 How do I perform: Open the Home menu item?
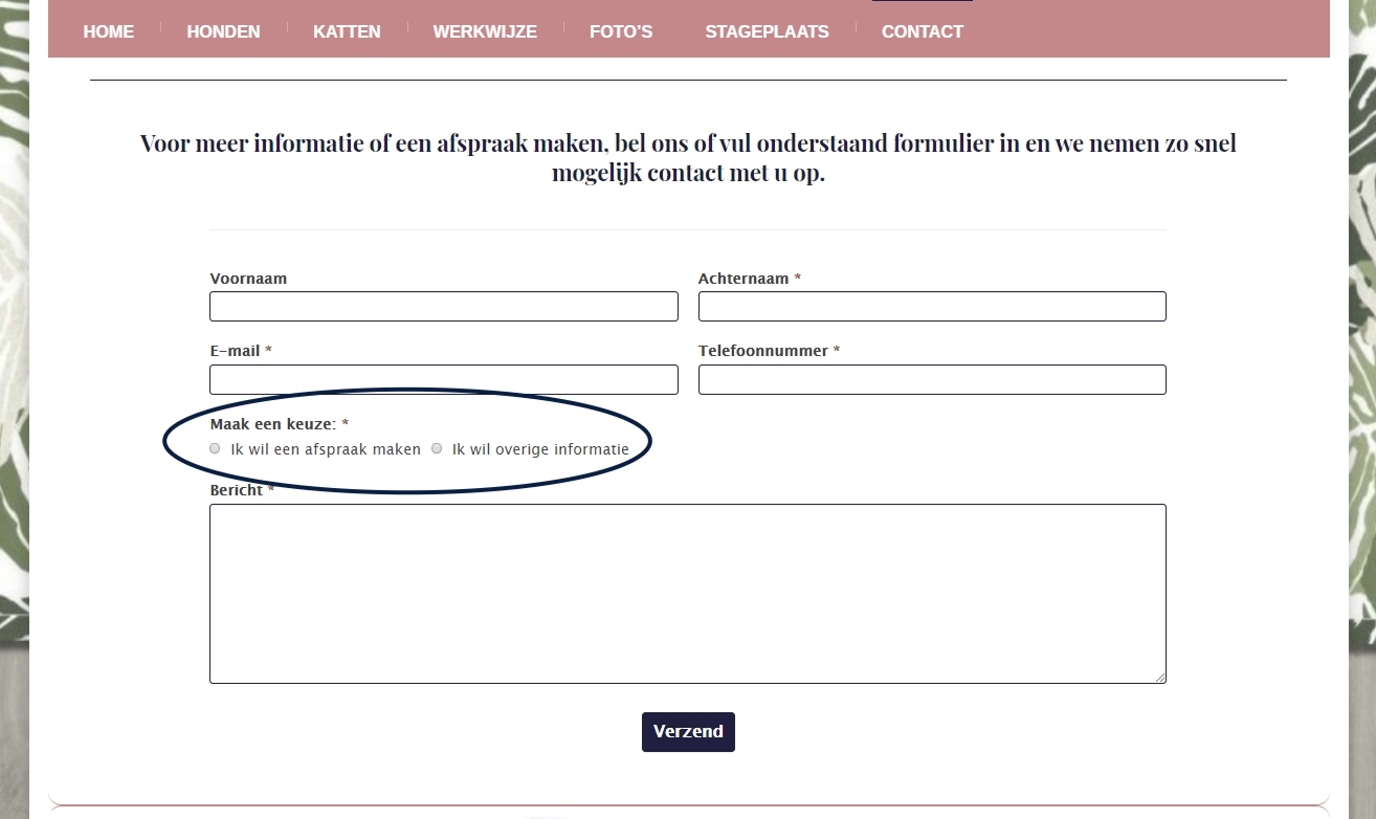tap(108, 32)
